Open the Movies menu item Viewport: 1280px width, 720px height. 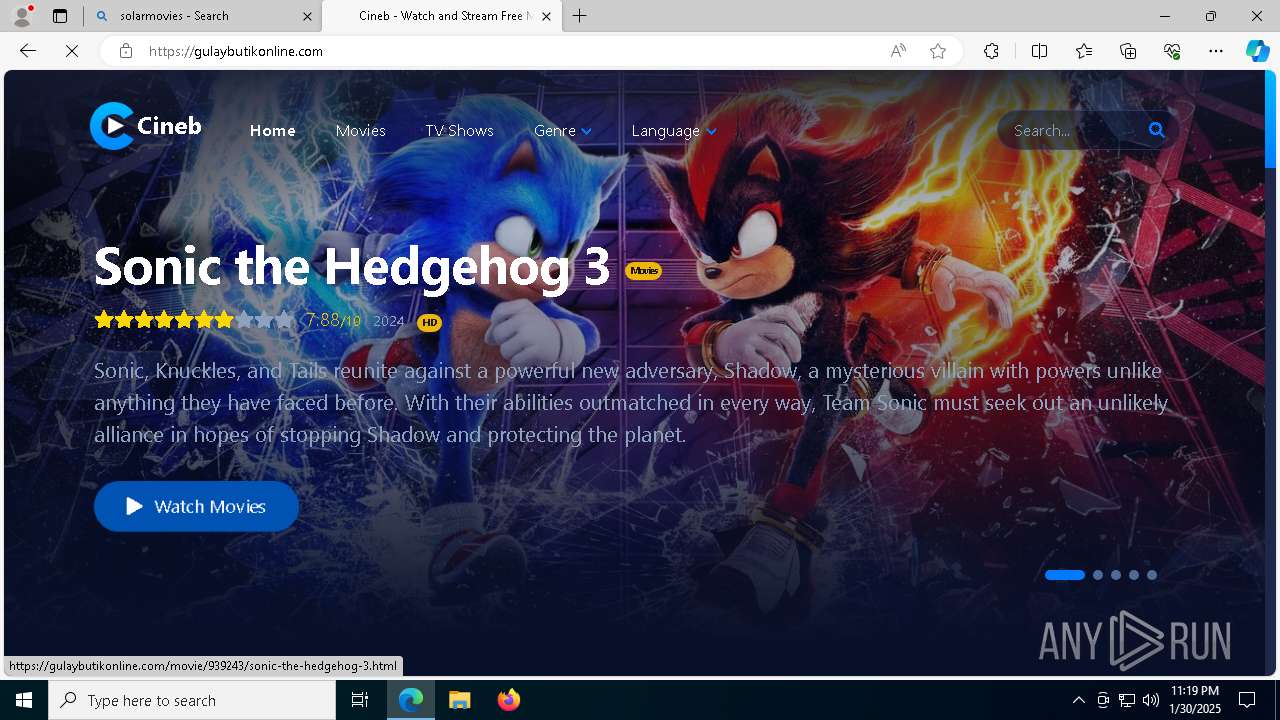click(360, 130)
